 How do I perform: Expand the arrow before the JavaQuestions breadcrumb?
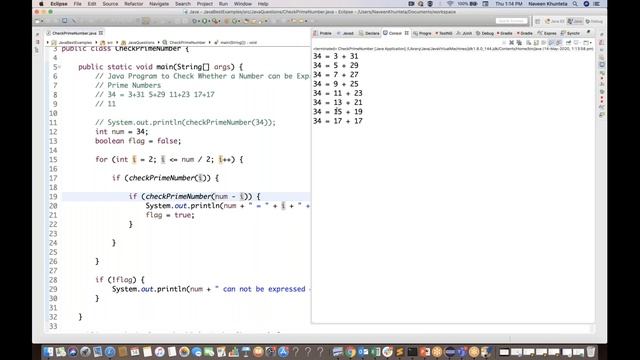tap(117, 42)
